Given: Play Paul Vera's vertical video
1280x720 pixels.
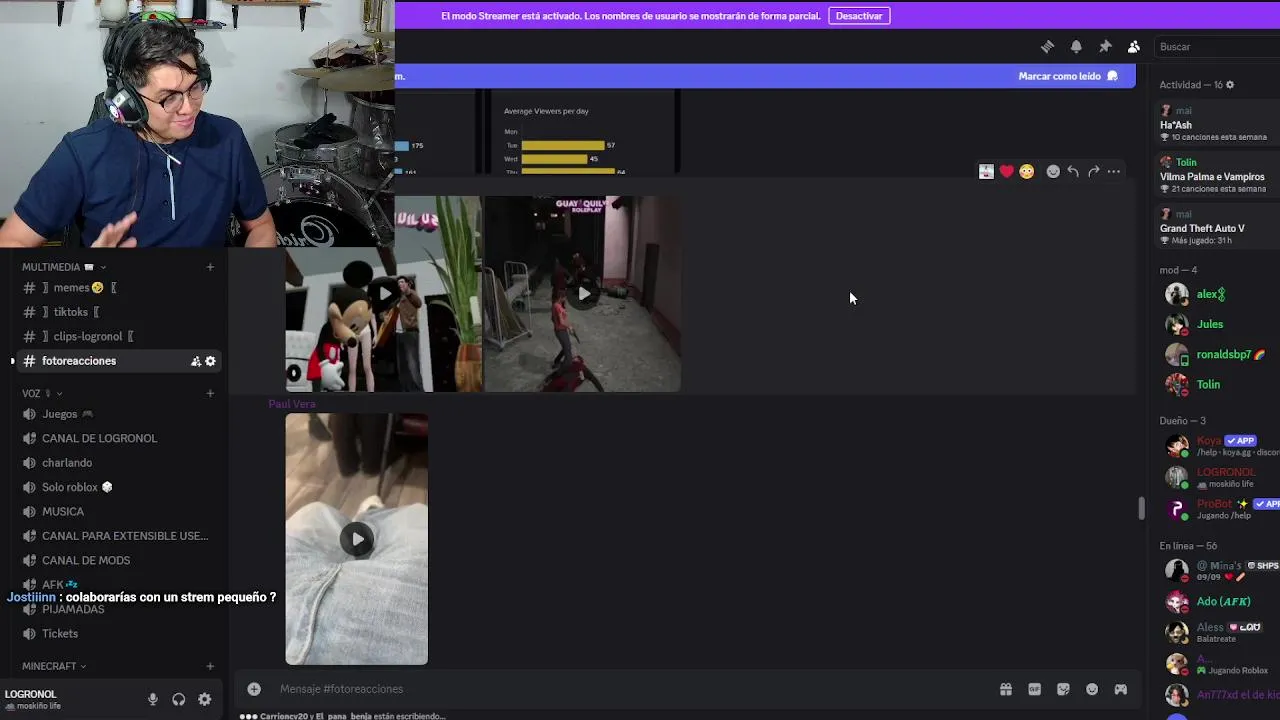Looking at the screenshot, I should tap(357, 539).
